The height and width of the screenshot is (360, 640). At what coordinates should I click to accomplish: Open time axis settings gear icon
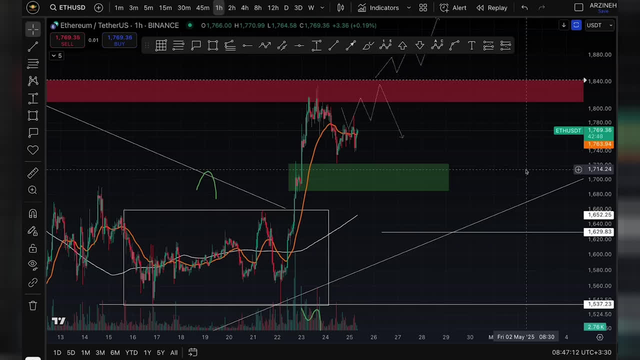click(600, 337)
